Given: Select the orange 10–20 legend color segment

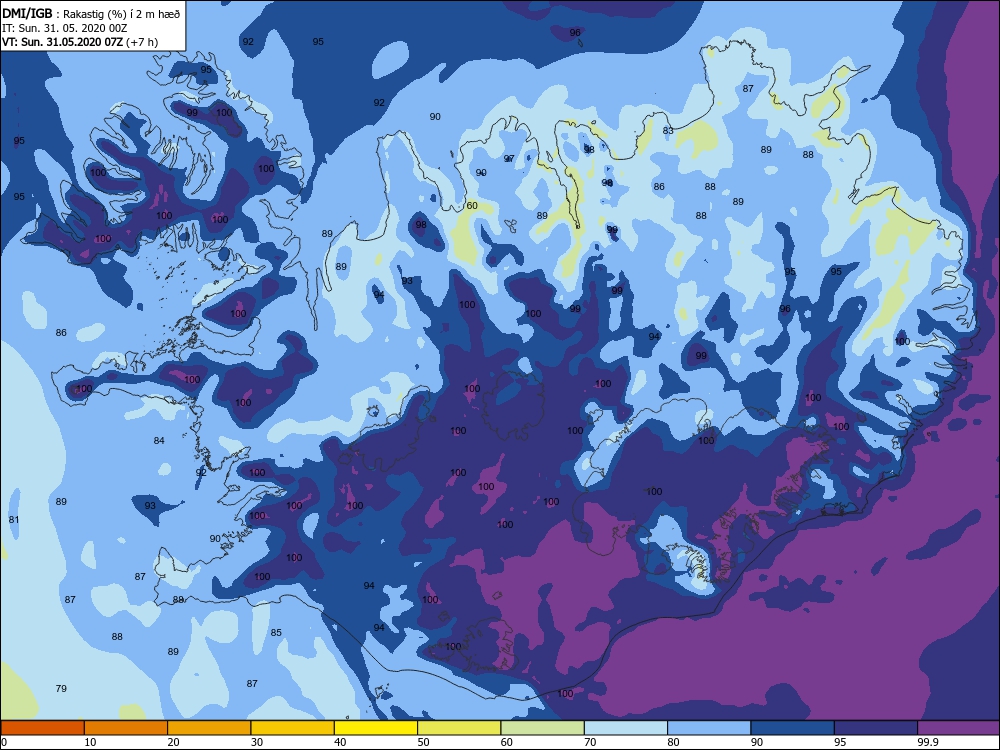Looking at the screenshot, I should click(126, 728).
